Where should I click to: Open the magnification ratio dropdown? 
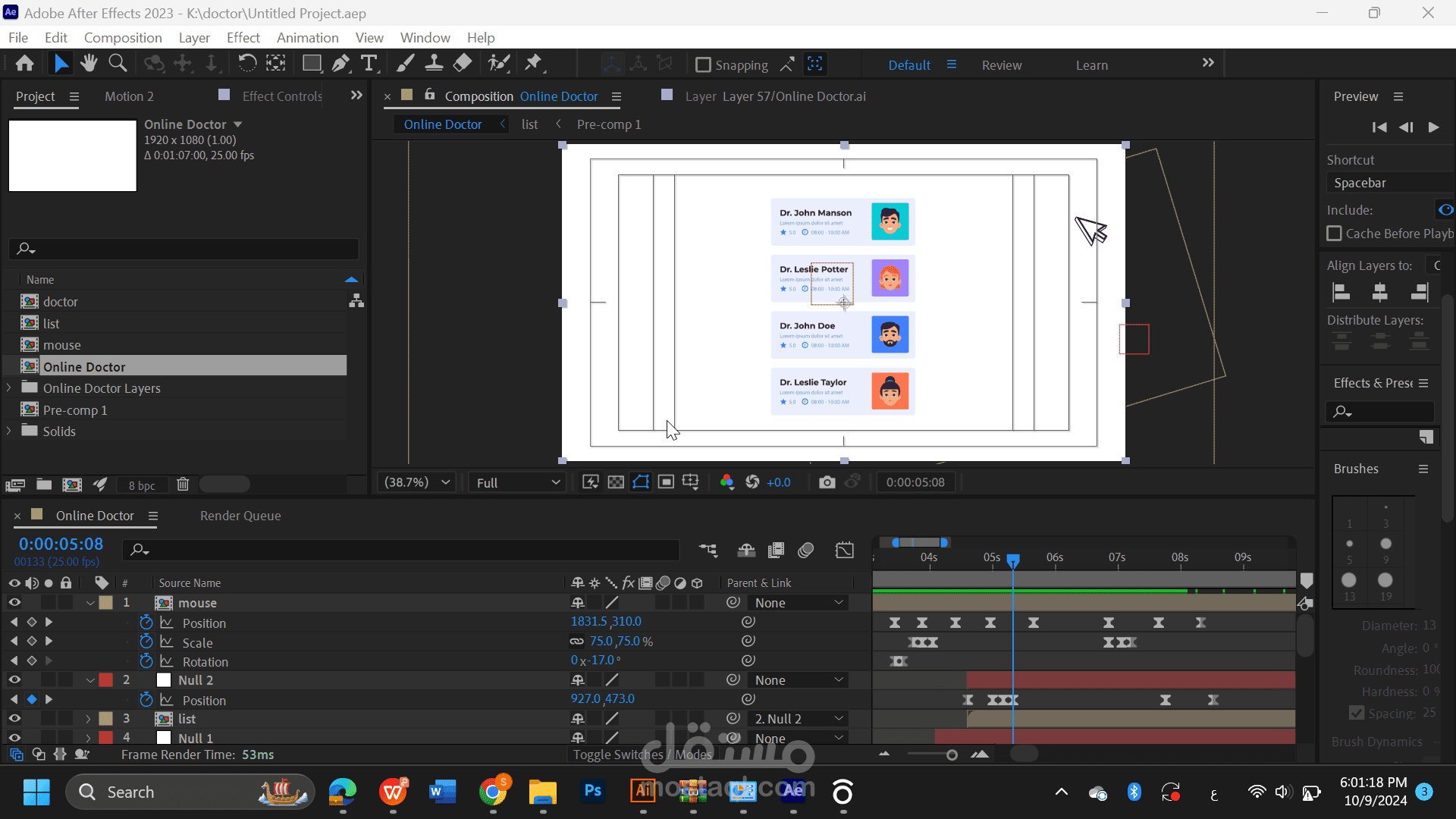click(x=417, y=482)
